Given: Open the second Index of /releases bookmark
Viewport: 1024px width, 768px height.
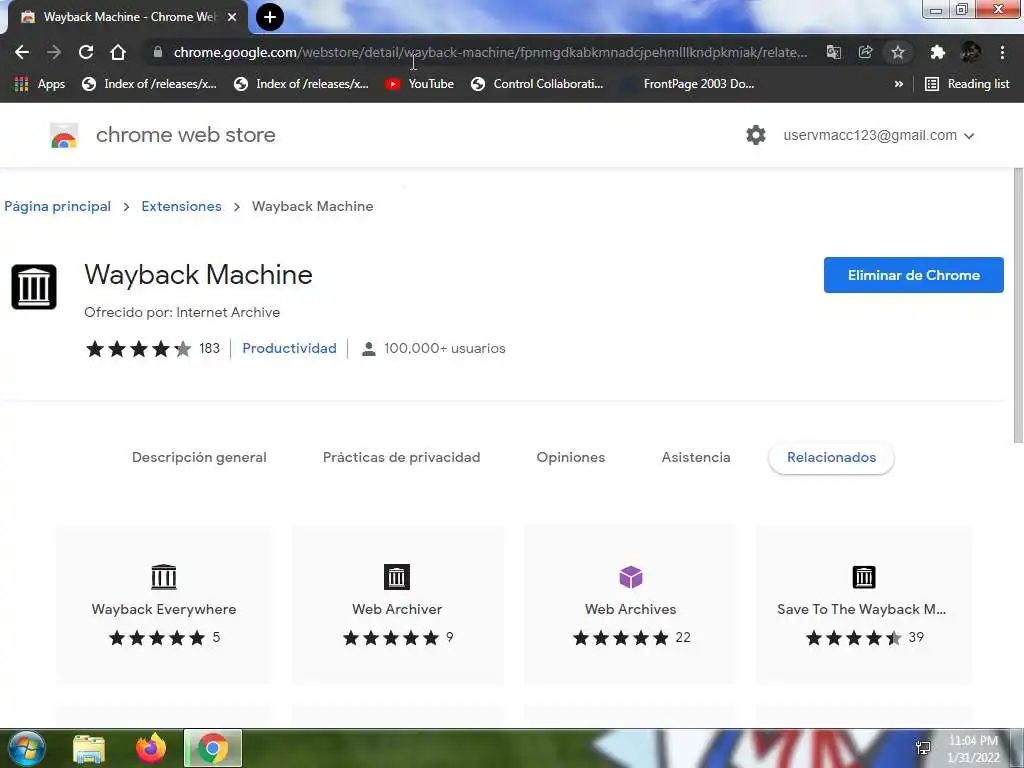Looking at the screenshot, I should click(302, 84).
